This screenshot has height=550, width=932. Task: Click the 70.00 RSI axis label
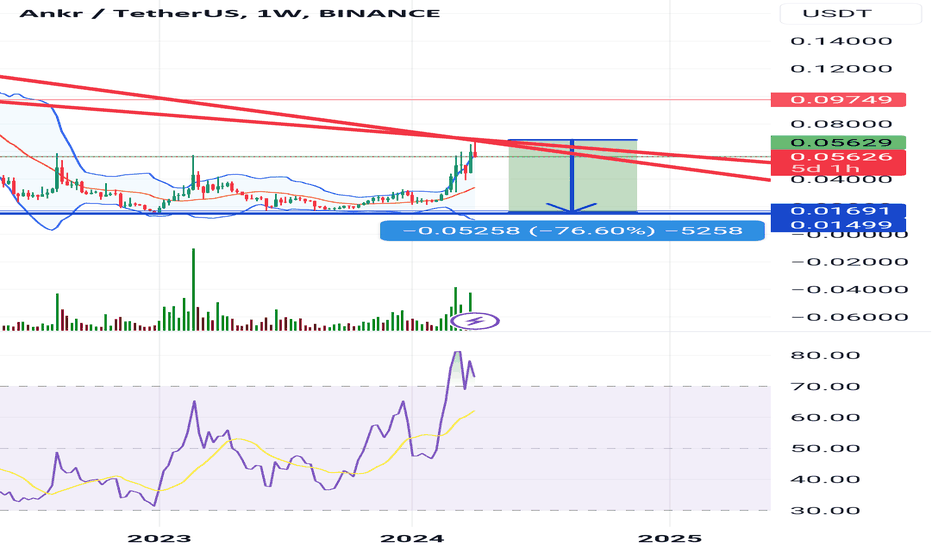[826, 386]
